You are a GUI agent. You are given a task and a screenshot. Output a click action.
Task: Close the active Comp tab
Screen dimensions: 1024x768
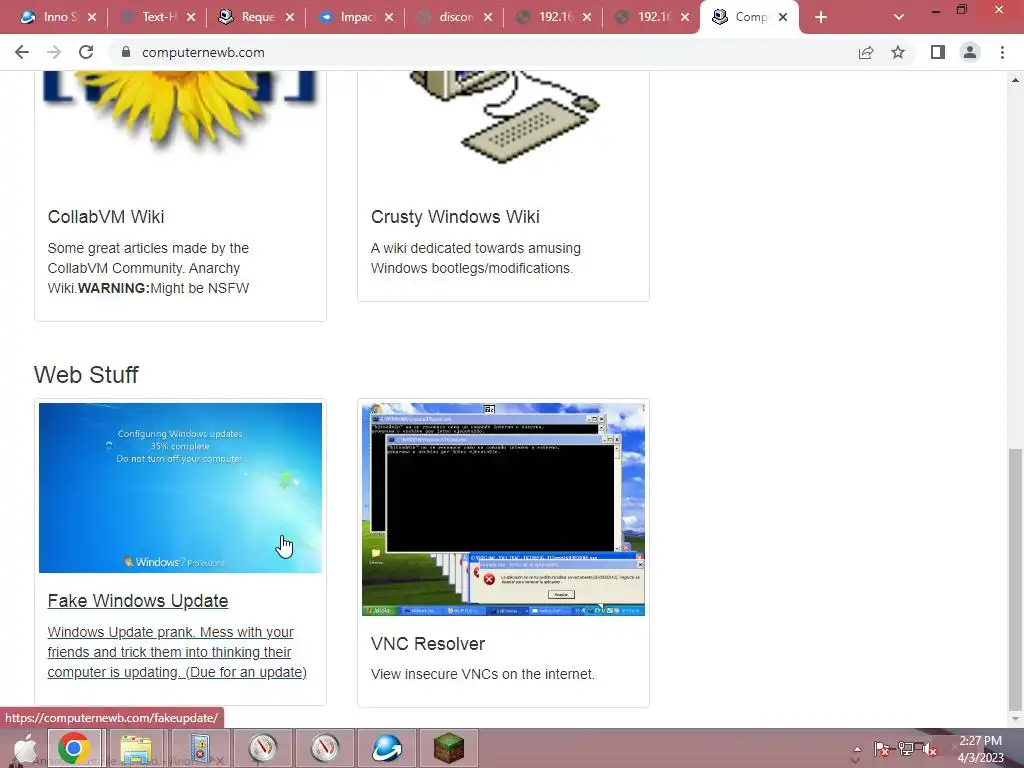(x=783, y=18)
